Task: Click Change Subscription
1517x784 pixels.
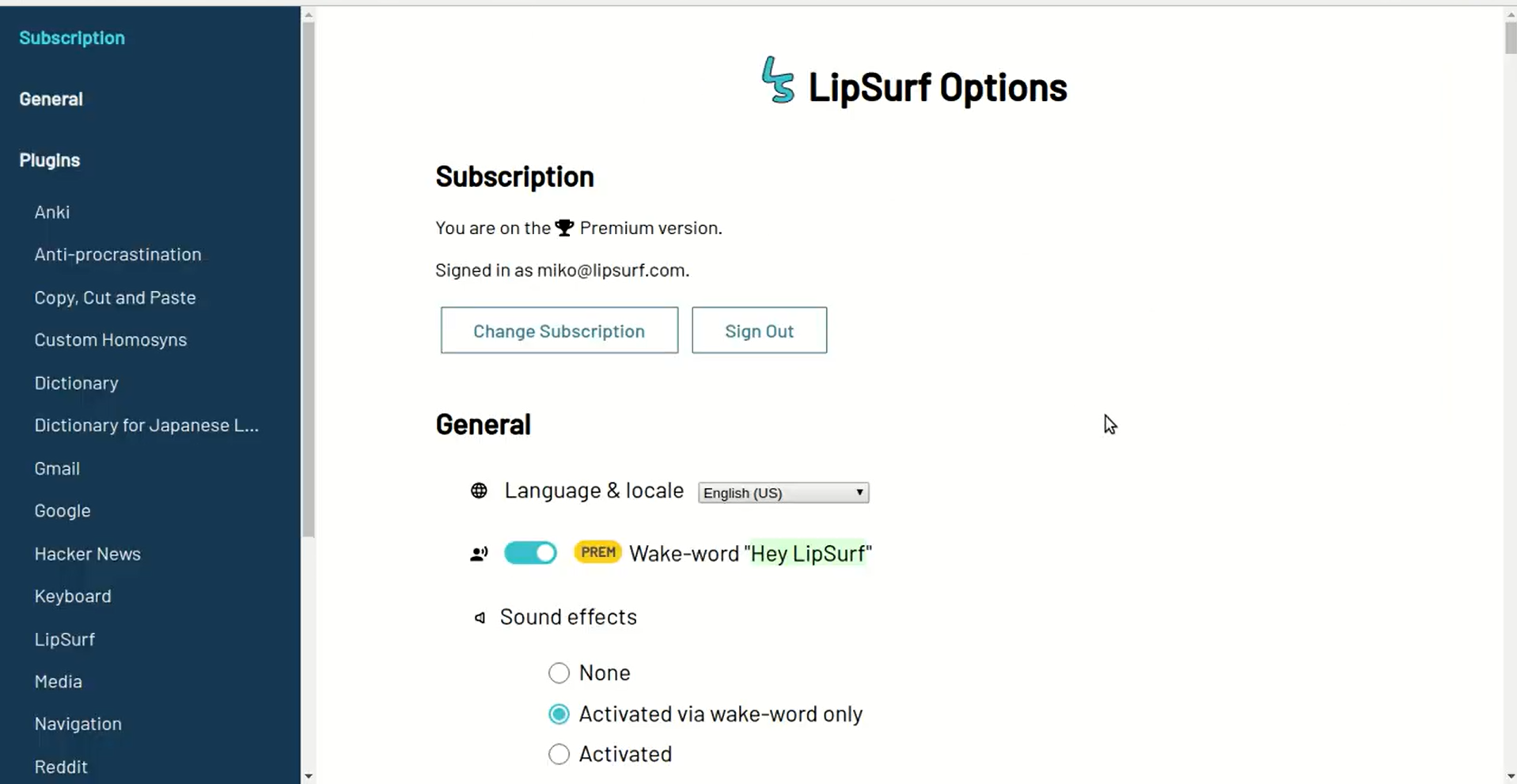Action: pyautogui.click(x=559, y=330)
